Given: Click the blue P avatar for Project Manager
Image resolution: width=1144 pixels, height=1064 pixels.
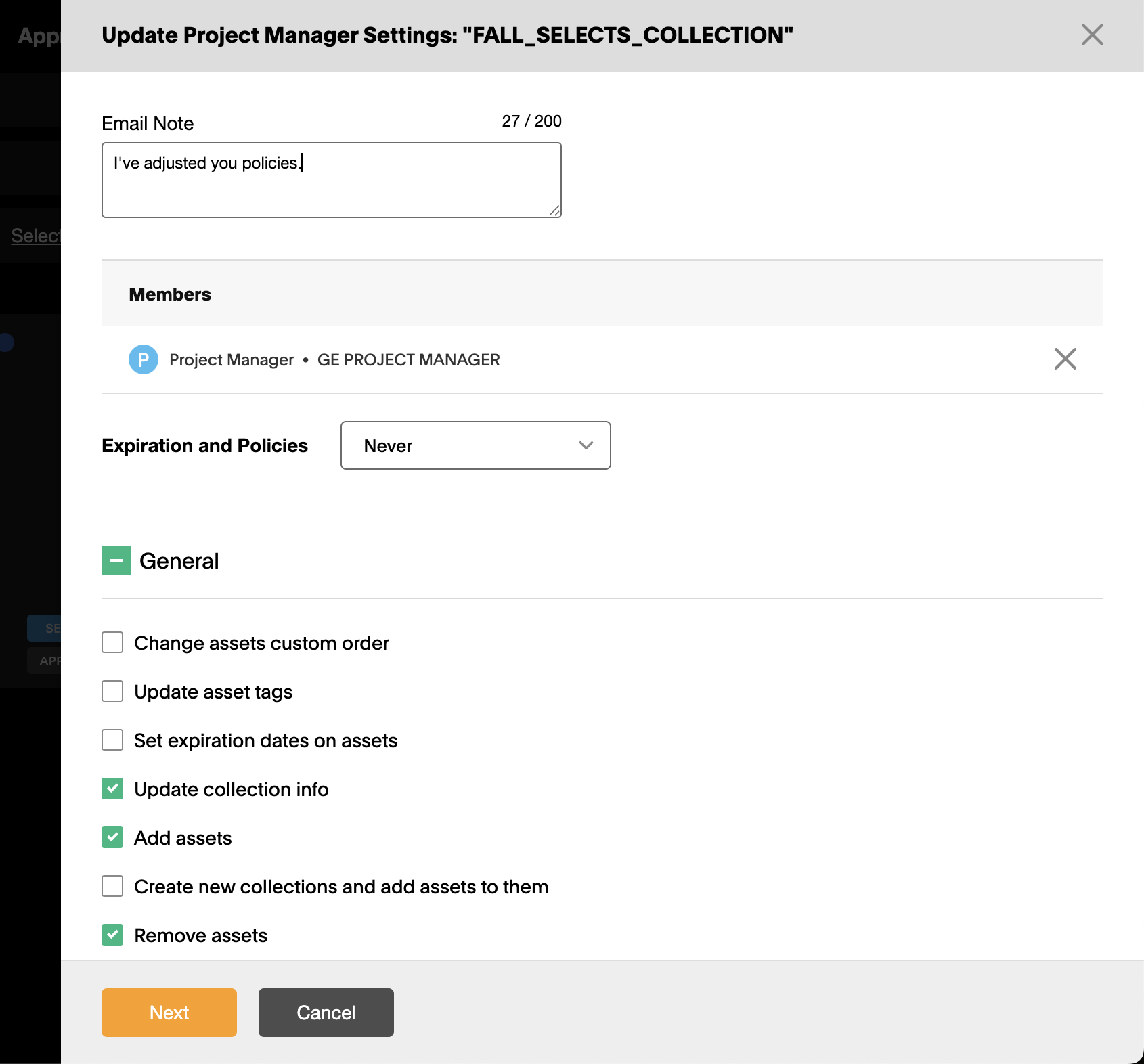Looking at the screenshot, I should coord(144,359).
